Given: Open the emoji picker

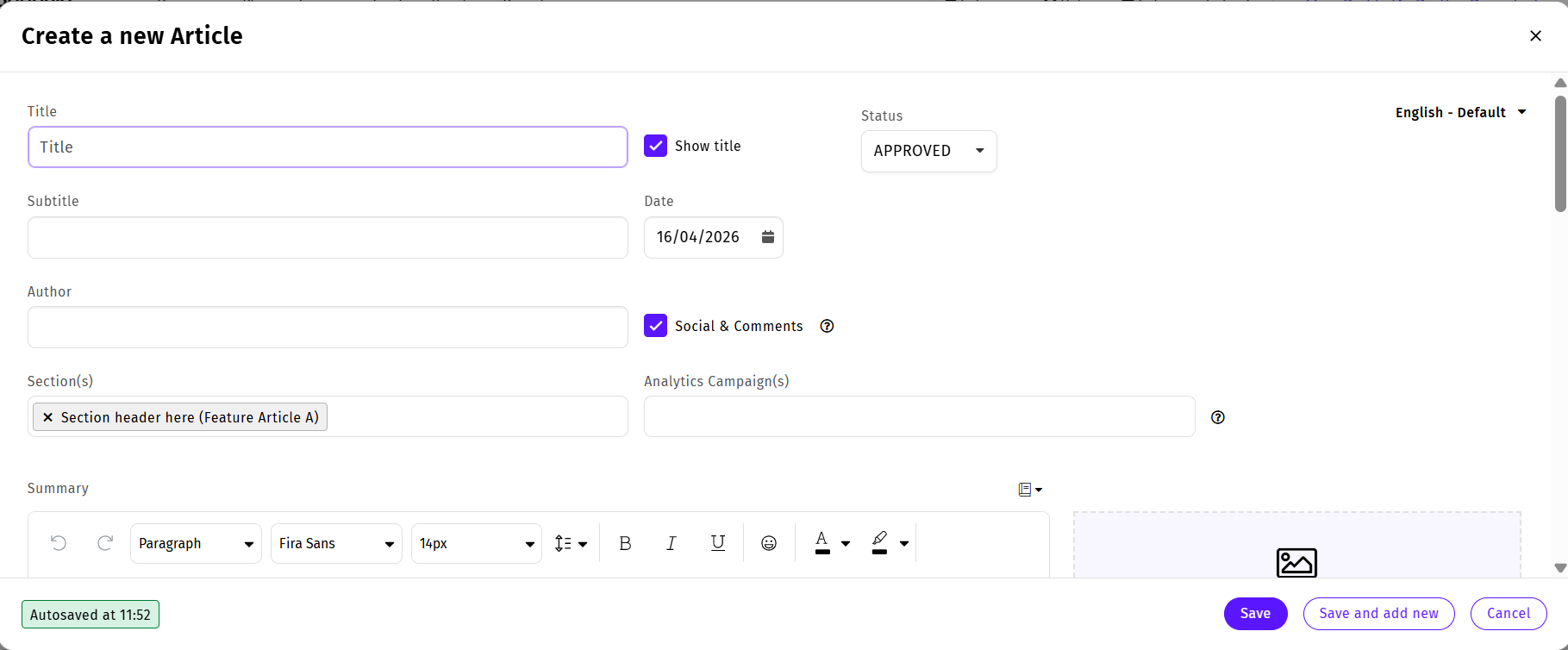Looking at the screenshot, I should pos(769,543).
